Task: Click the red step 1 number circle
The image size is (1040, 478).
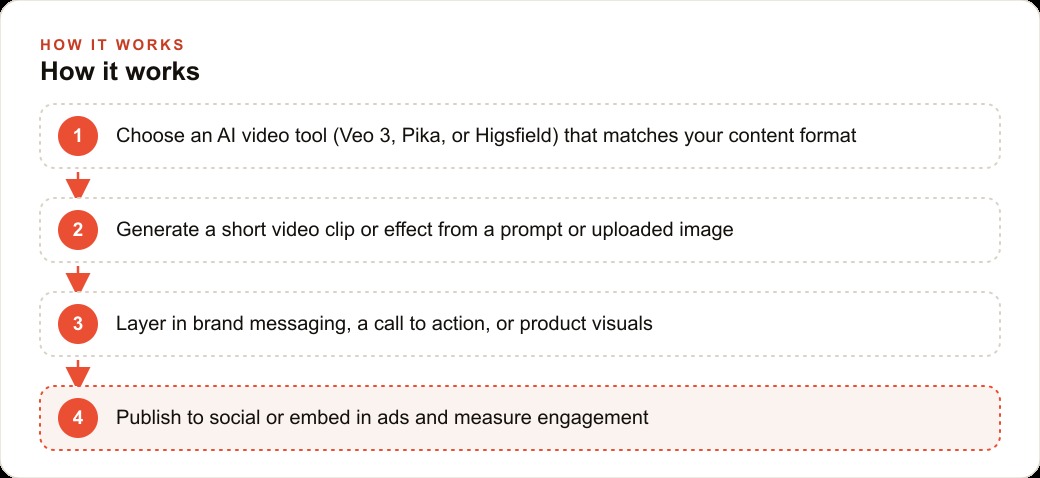Action: pyautogui.click(x=78, y=136)
